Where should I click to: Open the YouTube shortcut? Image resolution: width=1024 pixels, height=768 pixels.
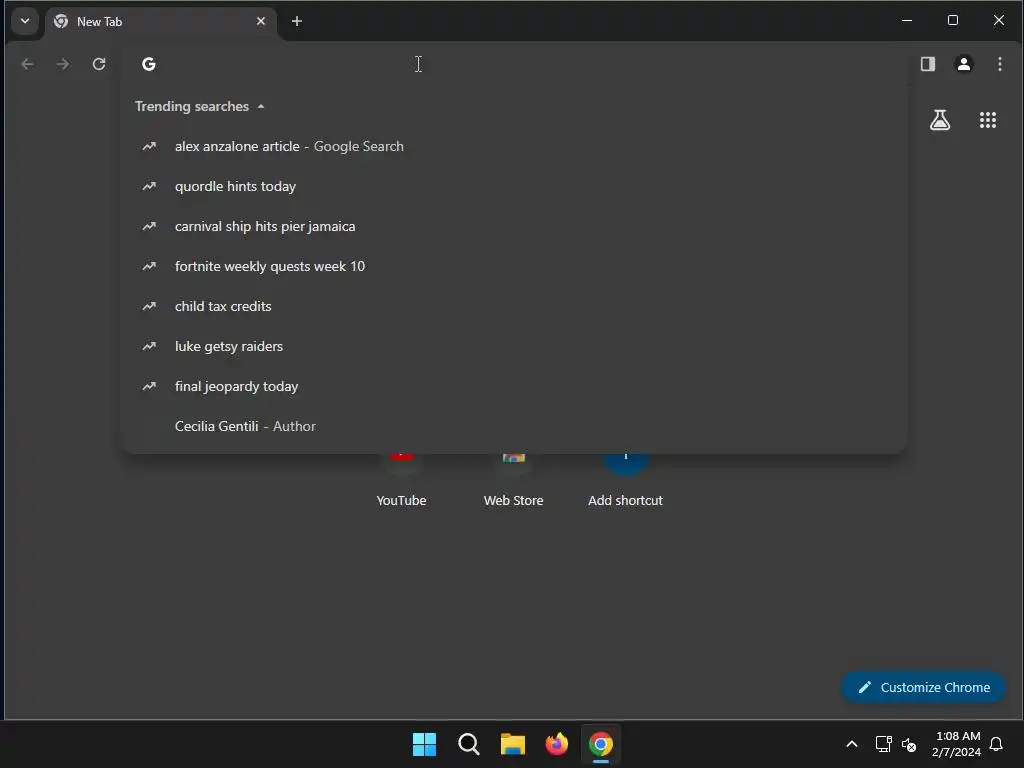point(401,483)
